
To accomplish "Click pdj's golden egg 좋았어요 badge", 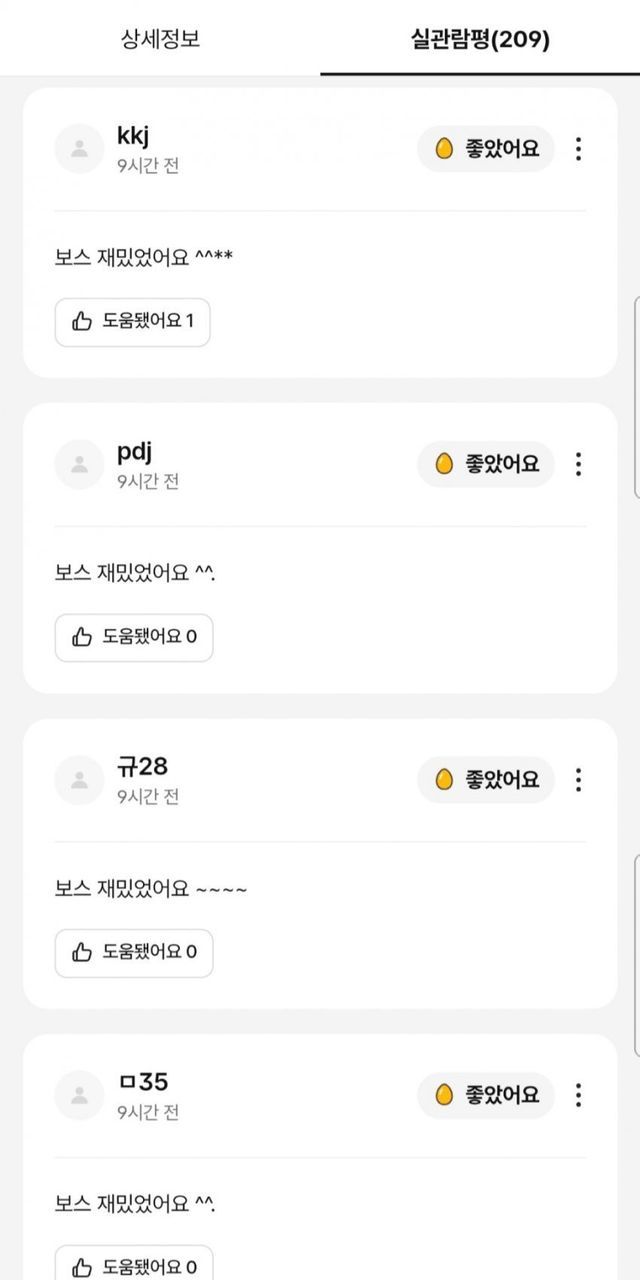I will pos(486,464).
